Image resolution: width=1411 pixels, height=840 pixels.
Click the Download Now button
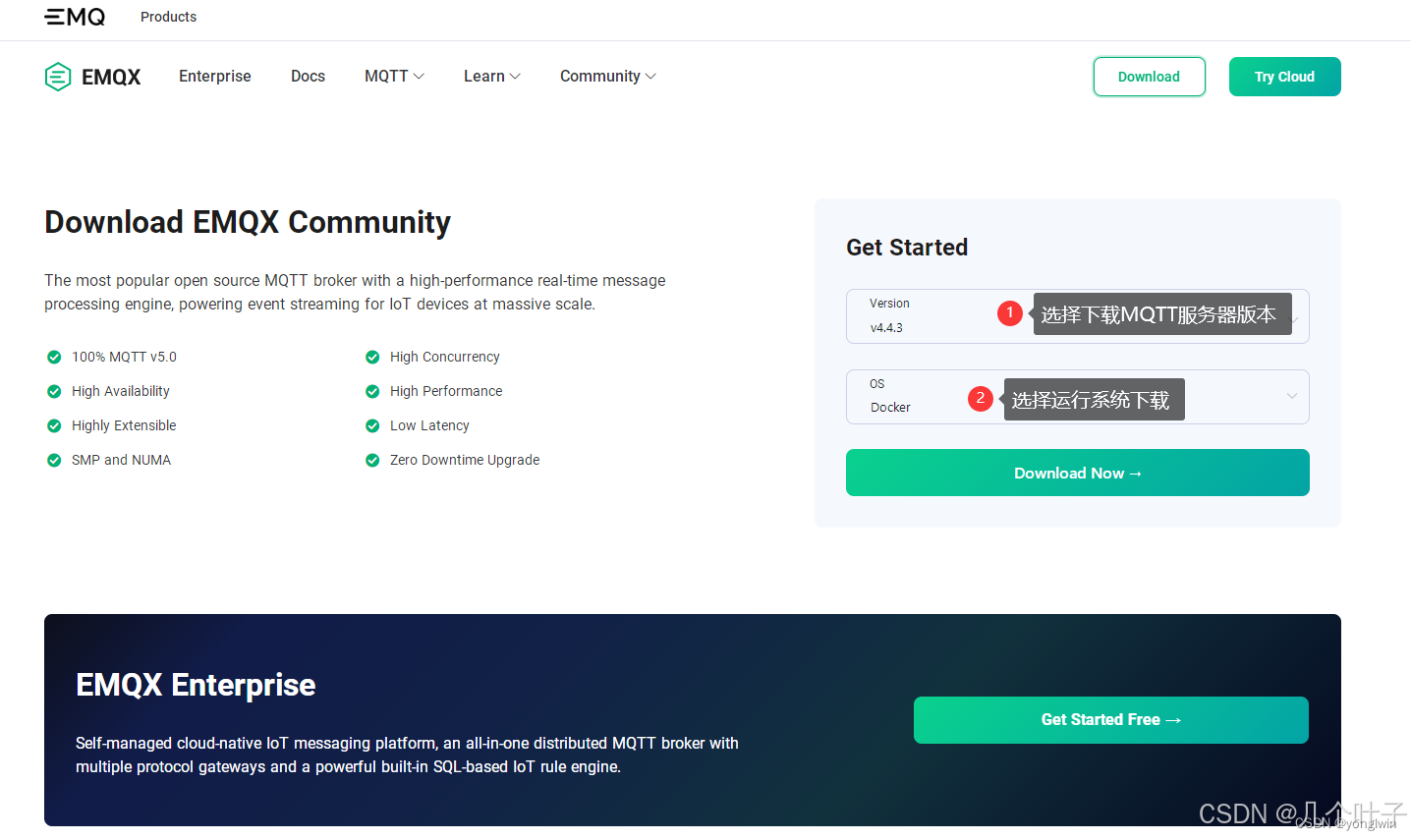pos(1077,473)
